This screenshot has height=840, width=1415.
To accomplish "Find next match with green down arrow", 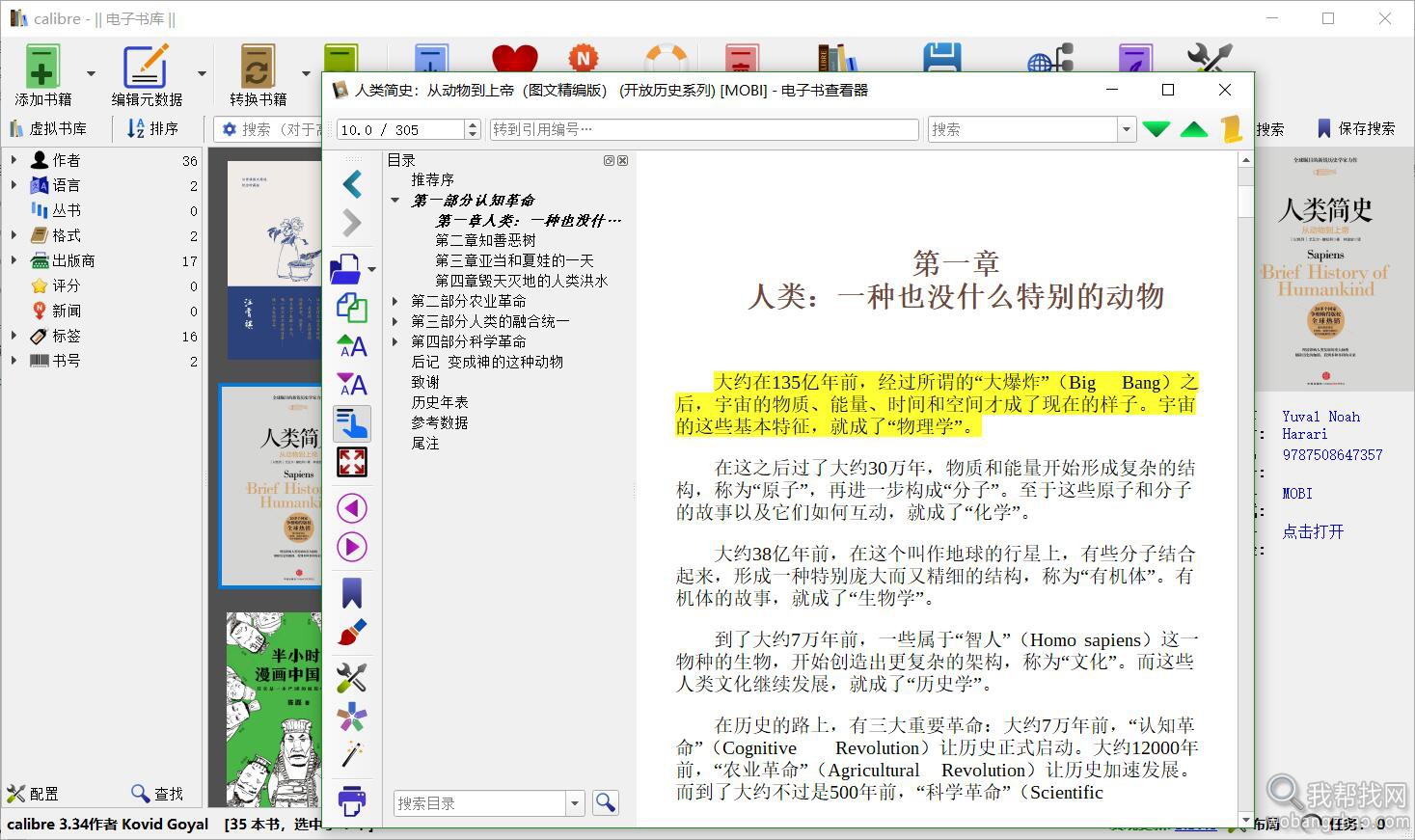I will [x=1156, y=129].
